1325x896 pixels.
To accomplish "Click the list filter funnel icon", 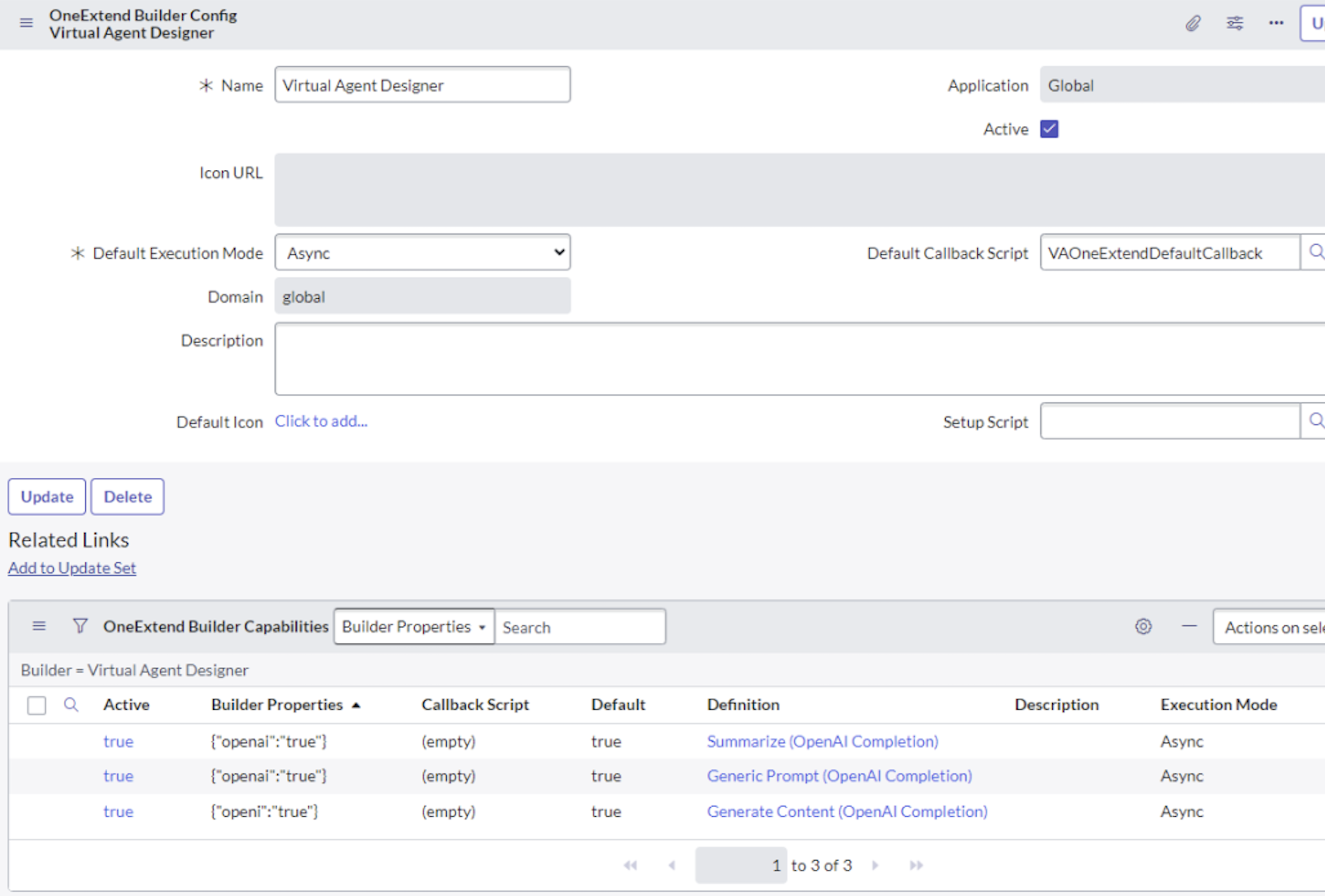I will point(80,626).
